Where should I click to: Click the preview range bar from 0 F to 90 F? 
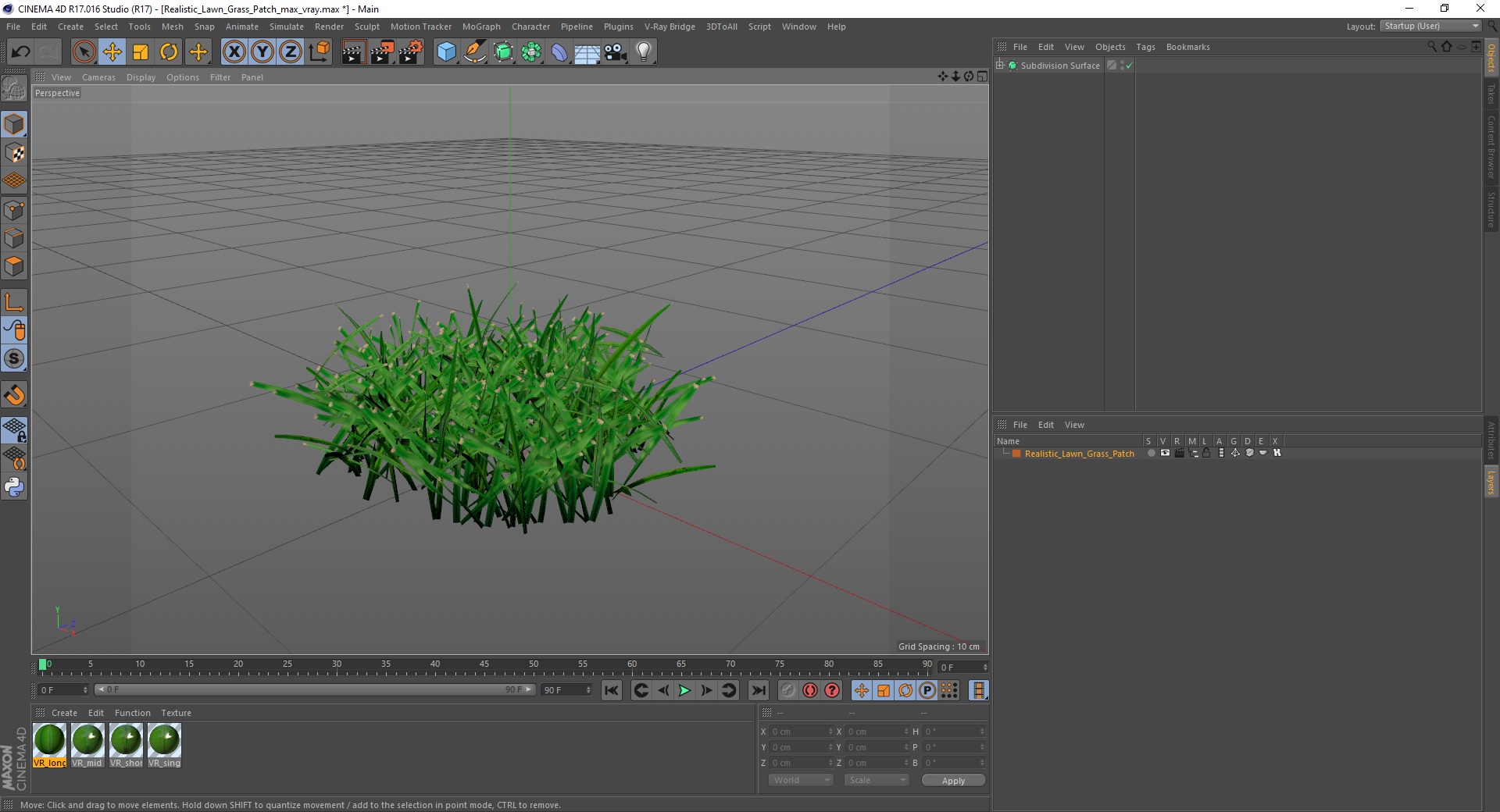click(315, 689)
